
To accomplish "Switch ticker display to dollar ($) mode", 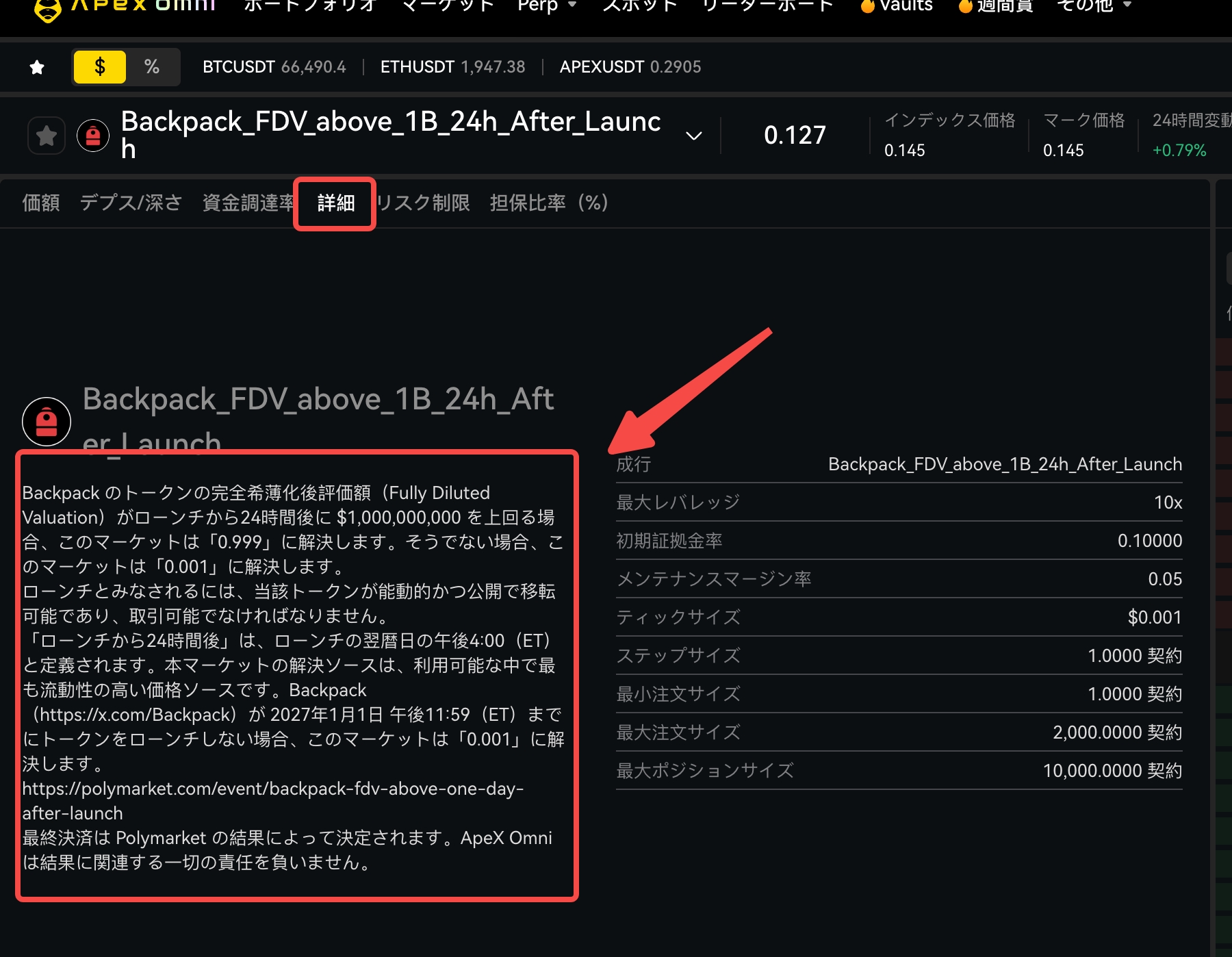I will coord(100,67).
